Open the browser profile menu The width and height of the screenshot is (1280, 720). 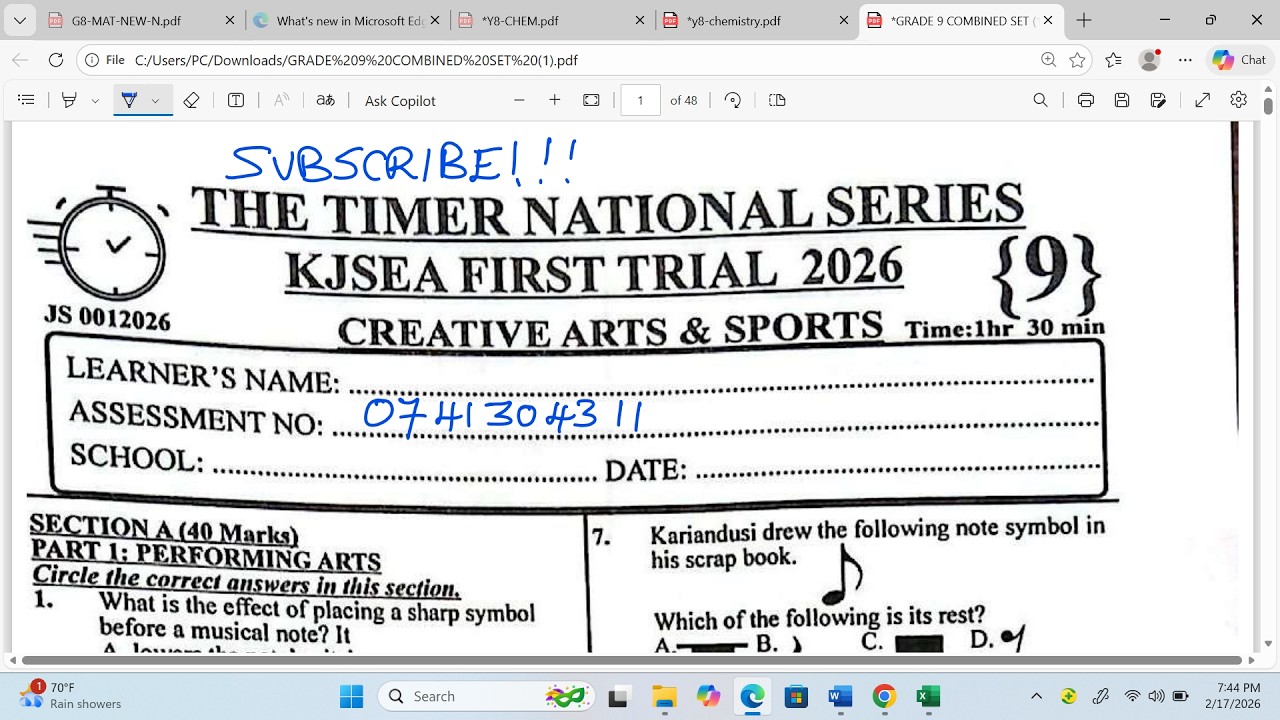point(1150,60)
